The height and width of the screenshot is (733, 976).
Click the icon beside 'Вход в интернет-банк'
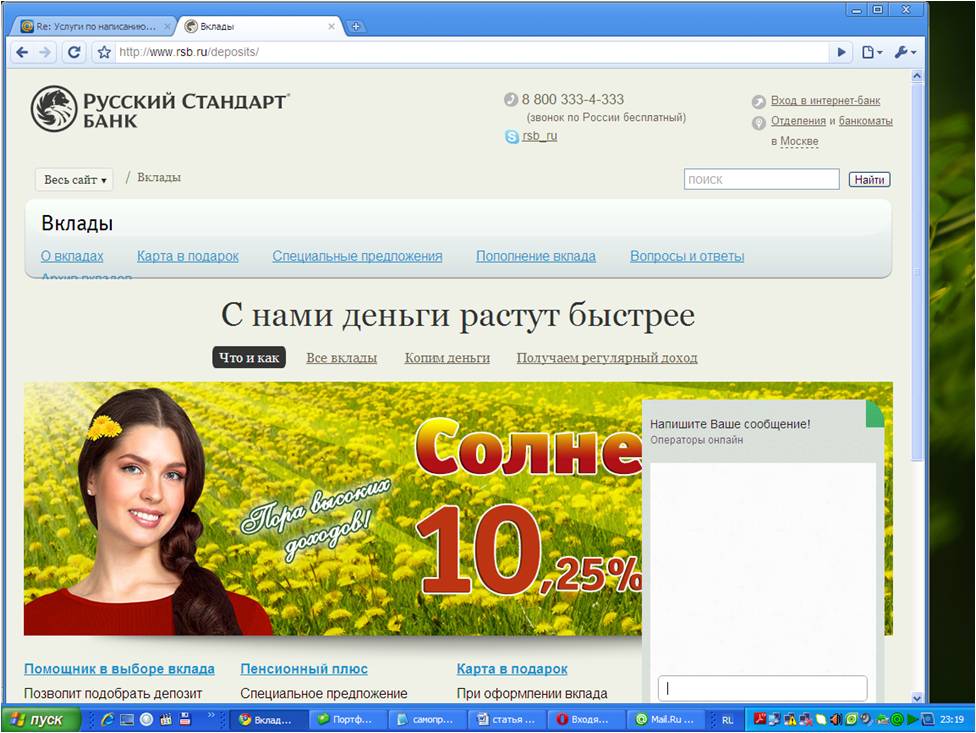tap(759, 101)
